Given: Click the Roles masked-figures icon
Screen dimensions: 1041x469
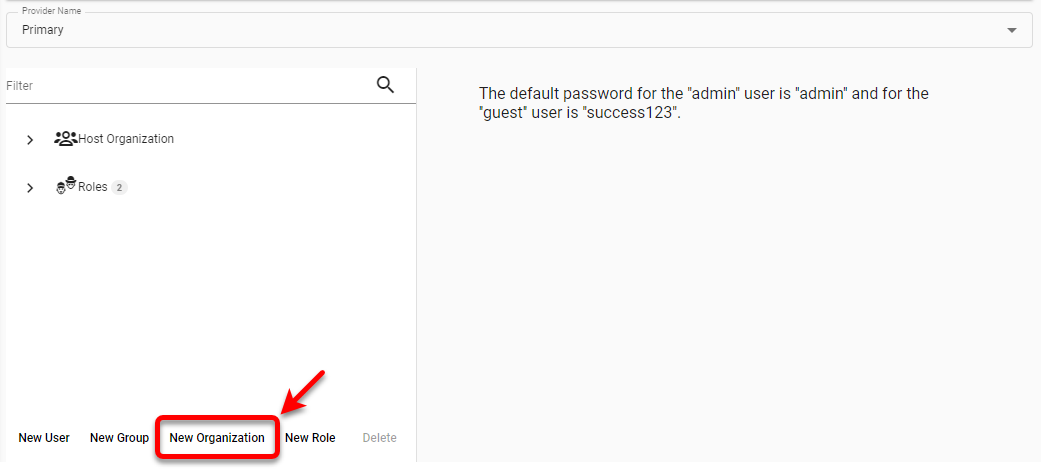Looking at the screenshot, I should tap(66, 187).
